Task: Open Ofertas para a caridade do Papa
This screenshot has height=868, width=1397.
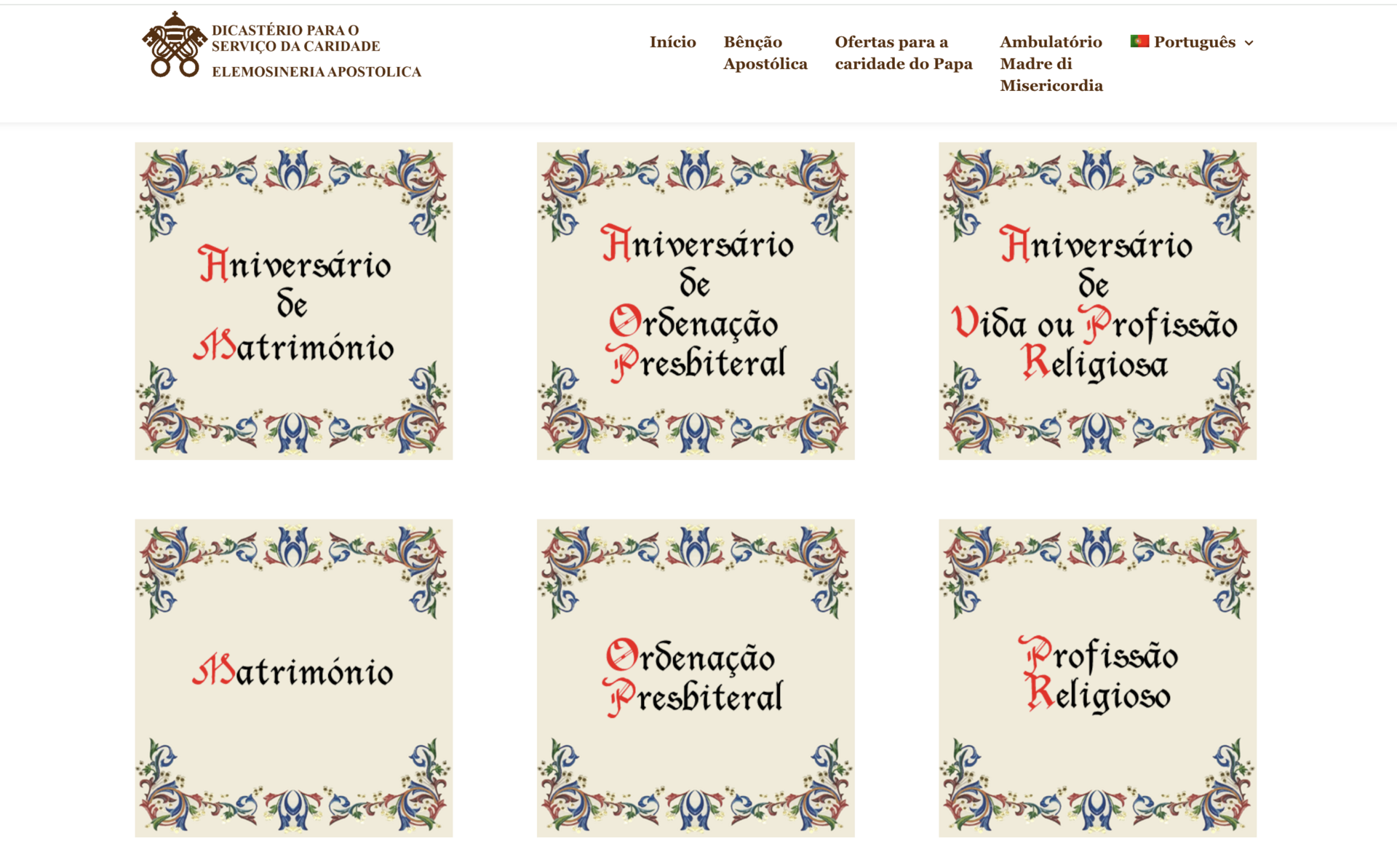Action: pyautogui.click(x=903, y=53)
